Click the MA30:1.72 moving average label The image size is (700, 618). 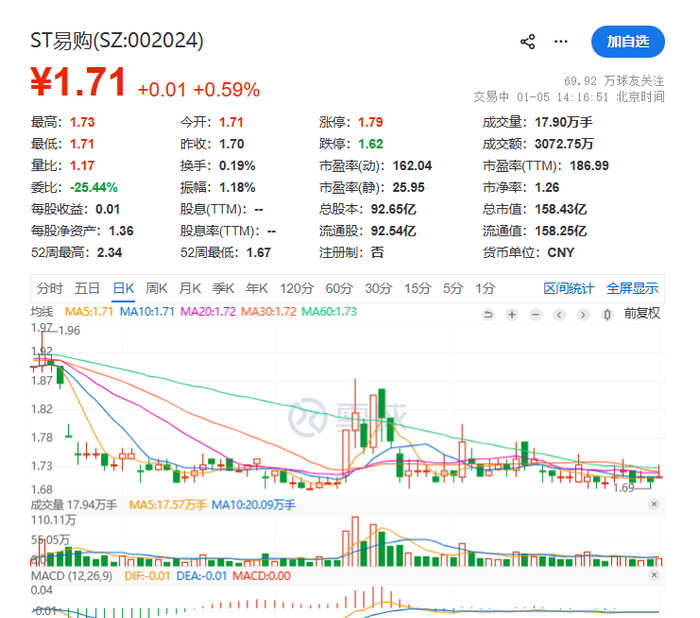268,312
